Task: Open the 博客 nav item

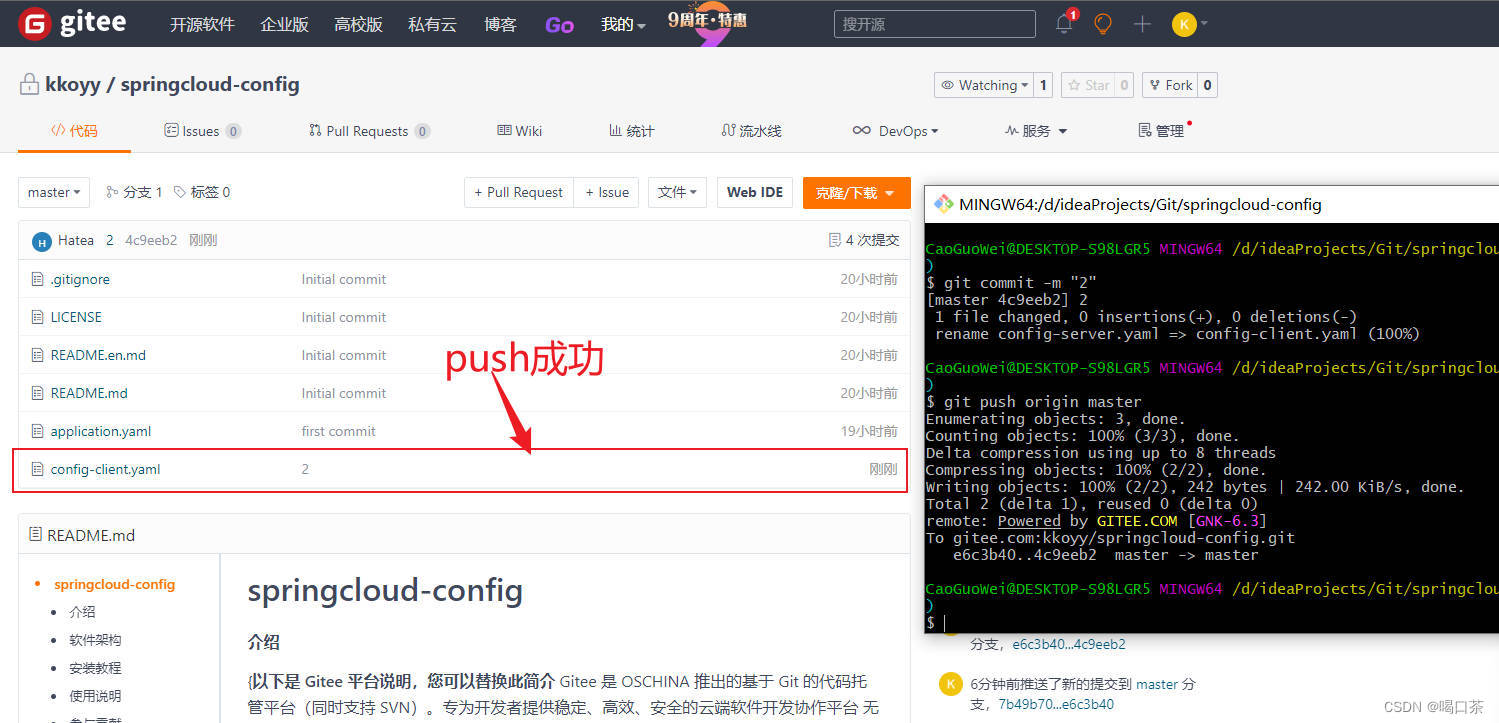Action: click(500, 25)
